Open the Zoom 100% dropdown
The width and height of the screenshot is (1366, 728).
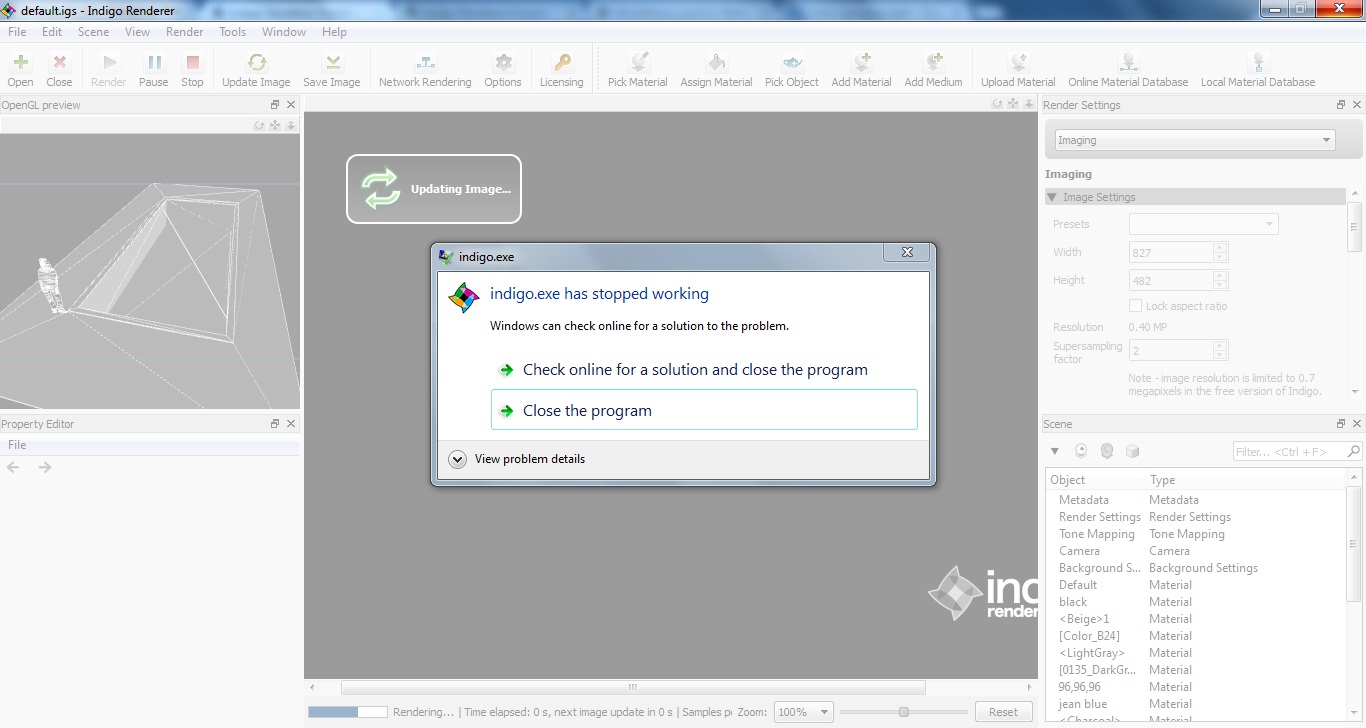coord(804,712)
